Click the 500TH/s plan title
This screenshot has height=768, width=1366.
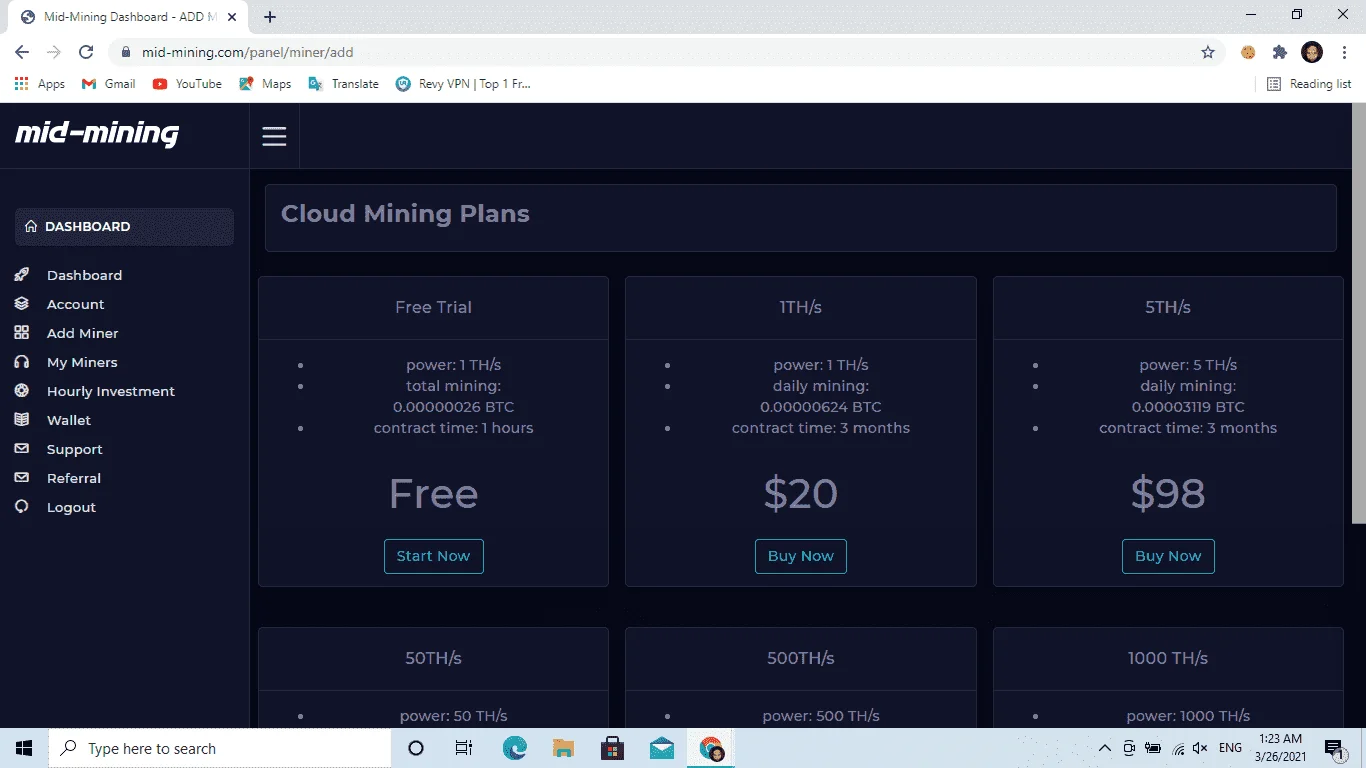(800, 658)
